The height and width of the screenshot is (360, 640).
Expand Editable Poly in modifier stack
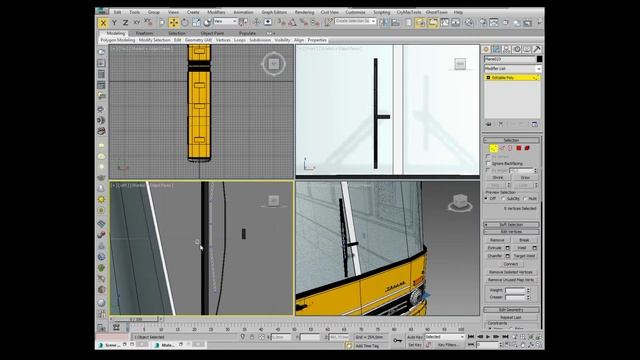[x=488, y=78]
